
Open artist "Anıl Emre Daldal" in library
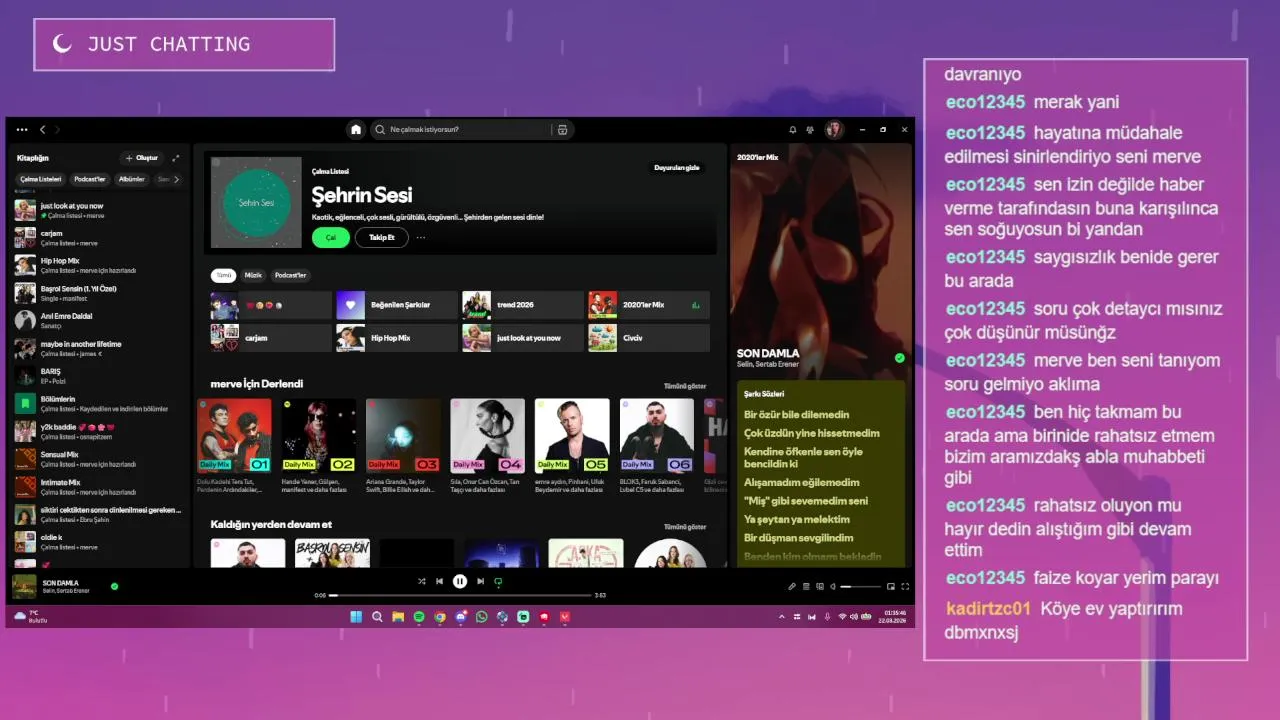pos(98,320)
